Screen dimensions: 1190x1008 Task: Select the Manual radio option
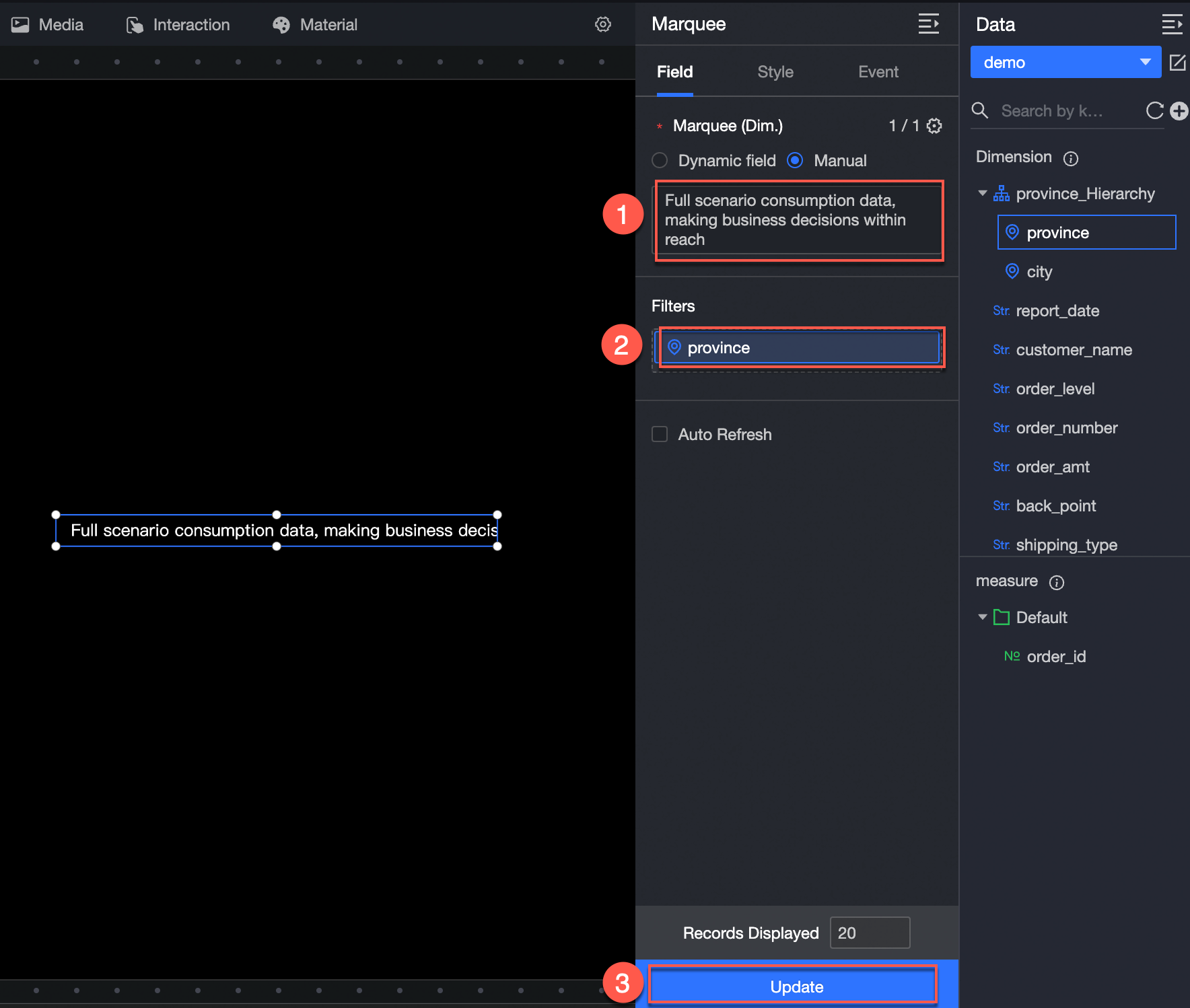coord(795,161)
